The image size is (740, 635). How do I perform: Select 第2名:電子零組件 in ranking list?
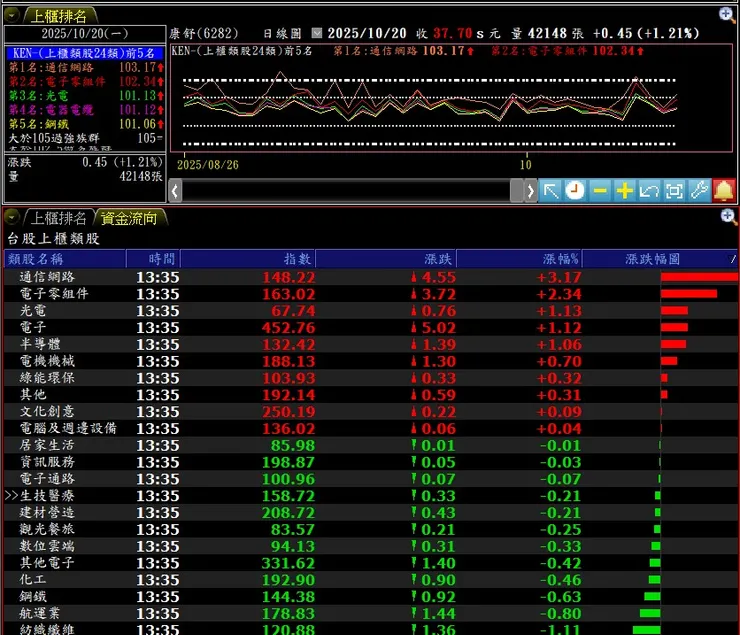coord(85,82)
